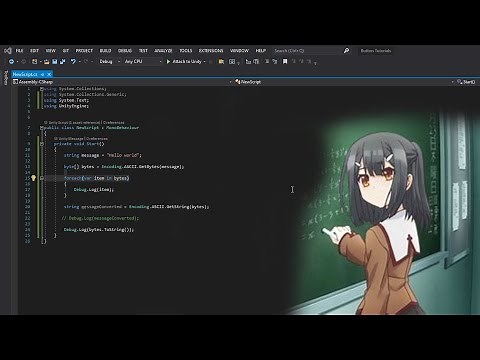480x360 pixels.
Task: Open the Toolbox side tab
Action: (6, 78)
